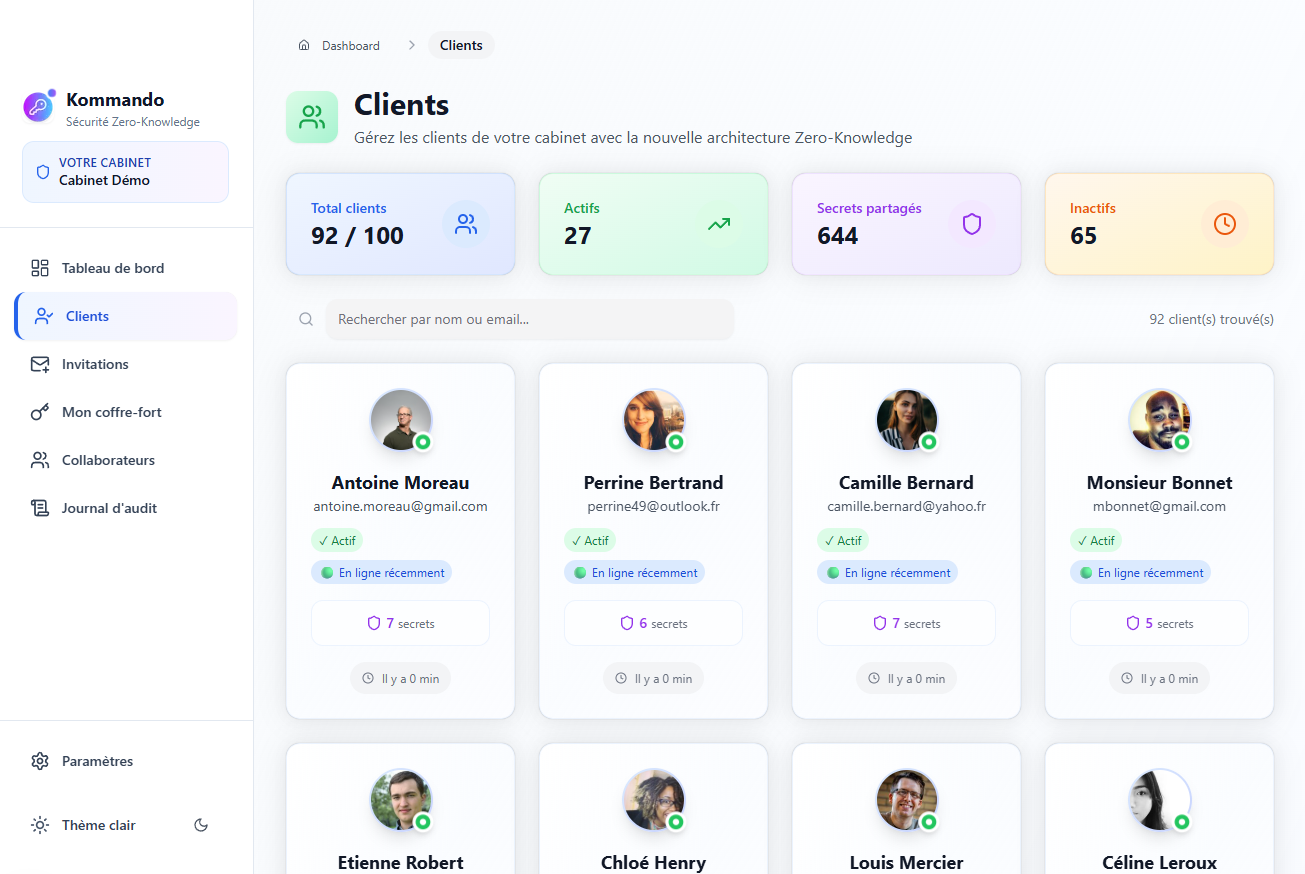This screenshot has height=874, width=1305.
Task: Click the Mon coffre-fort key icon
Action: click(x=40, y=412)
